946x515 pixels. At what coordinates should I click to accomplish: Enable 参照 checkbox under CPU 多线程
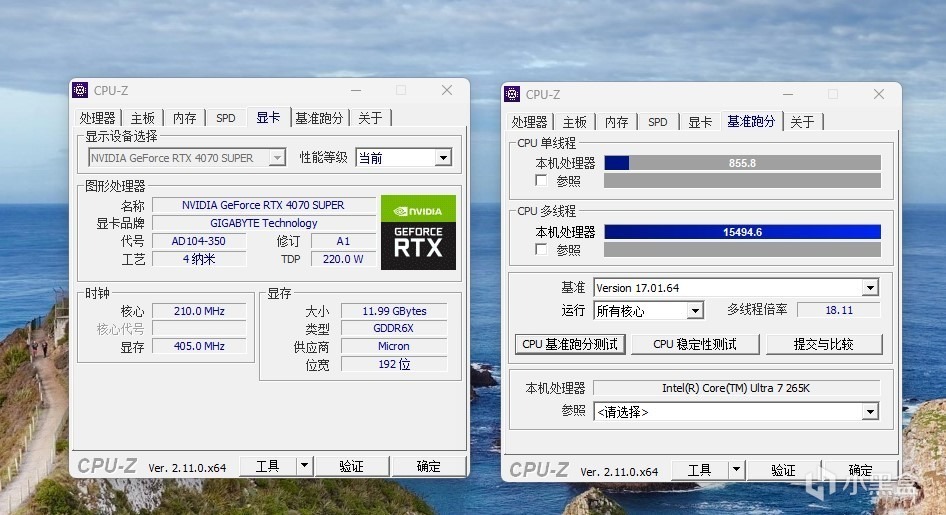click(x=541, y=249)
